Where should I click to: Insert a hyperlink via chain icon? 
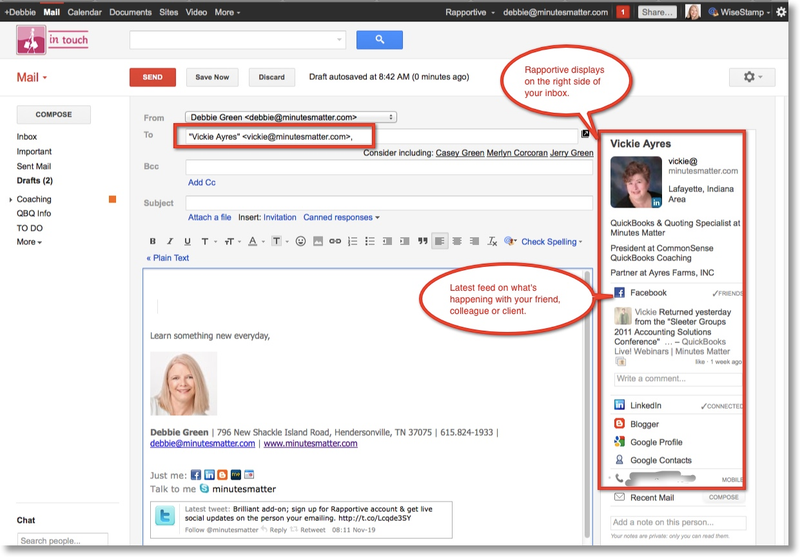pyautogui.click(x=335, y=241)
